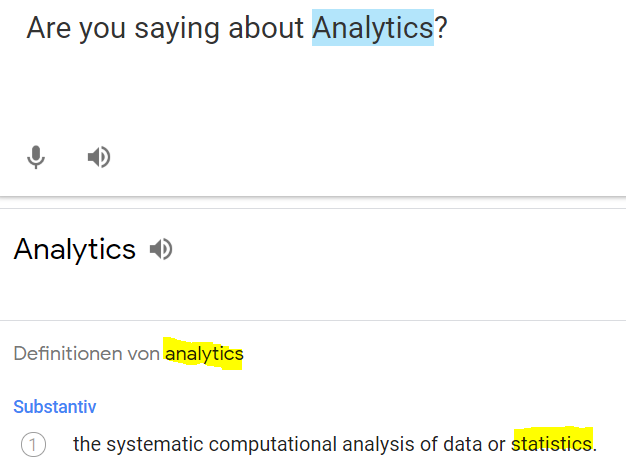Click the large Analytics translation heading
The width and height of the screenshot is (626, 460).
(x=75, y=249)
